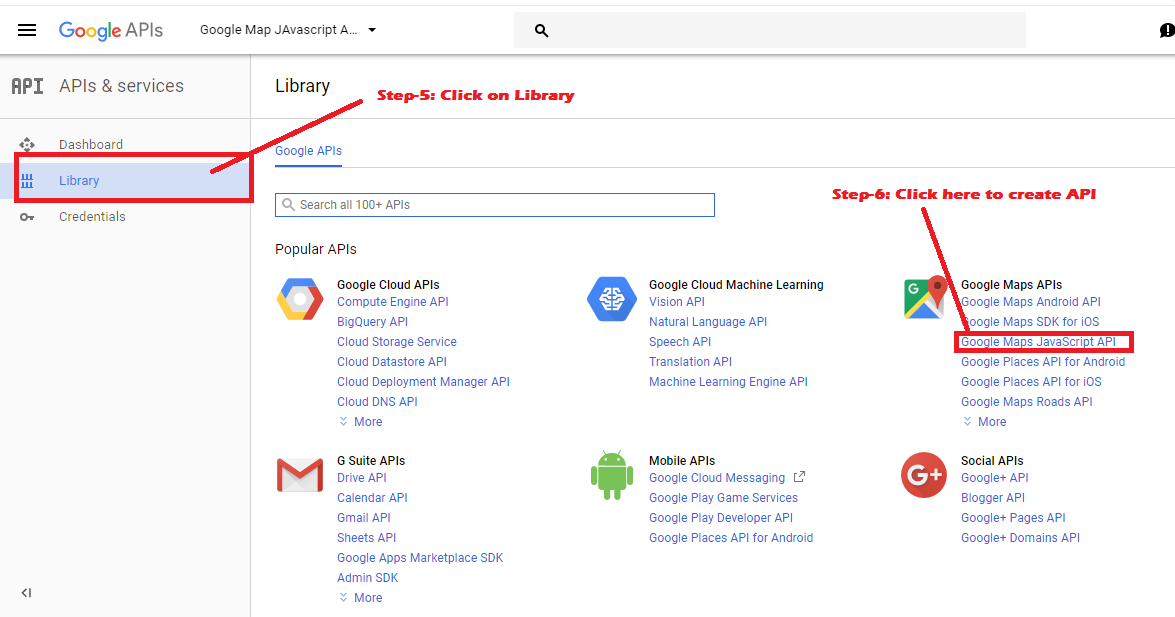Open the project selector dropdown
Screen dimensions: 1175x617
coord(288,30)
